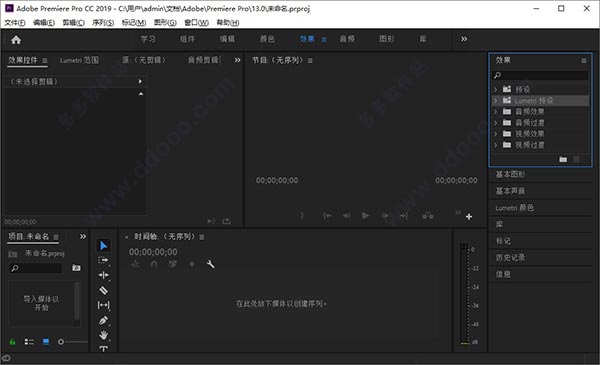The image size is (600, 365).
Task: Open the 序列(S) menu
Action: coord(103,23)
